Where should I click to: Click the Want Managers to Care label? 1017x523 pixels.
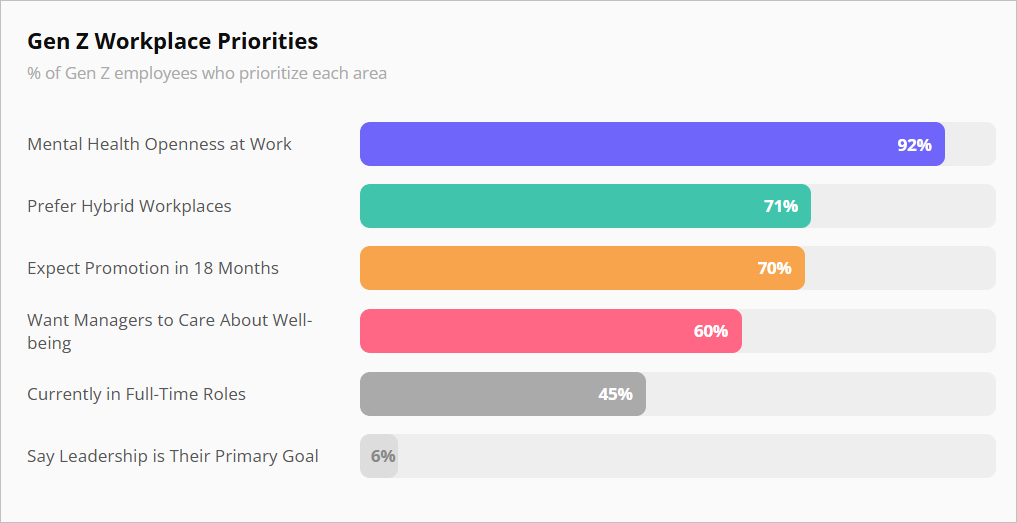tap(170, 331)
